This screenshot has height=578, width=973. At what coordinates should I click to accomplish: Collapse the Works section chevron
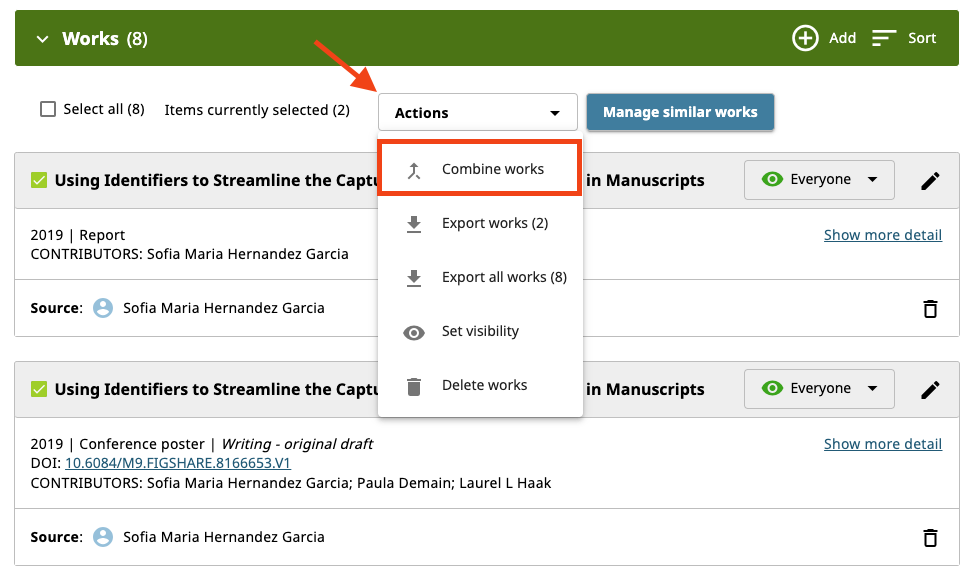(x=42, y=39)
